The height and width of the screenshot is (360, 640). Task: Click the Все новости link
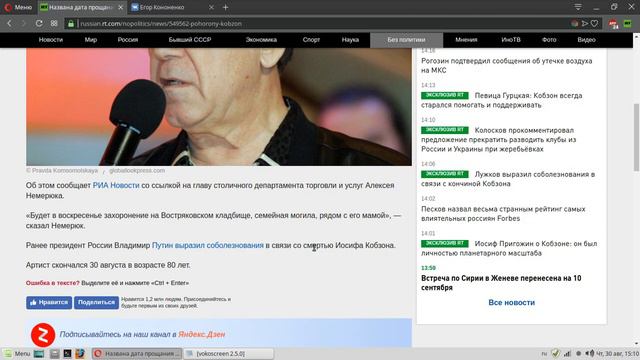tap(511, 302)
